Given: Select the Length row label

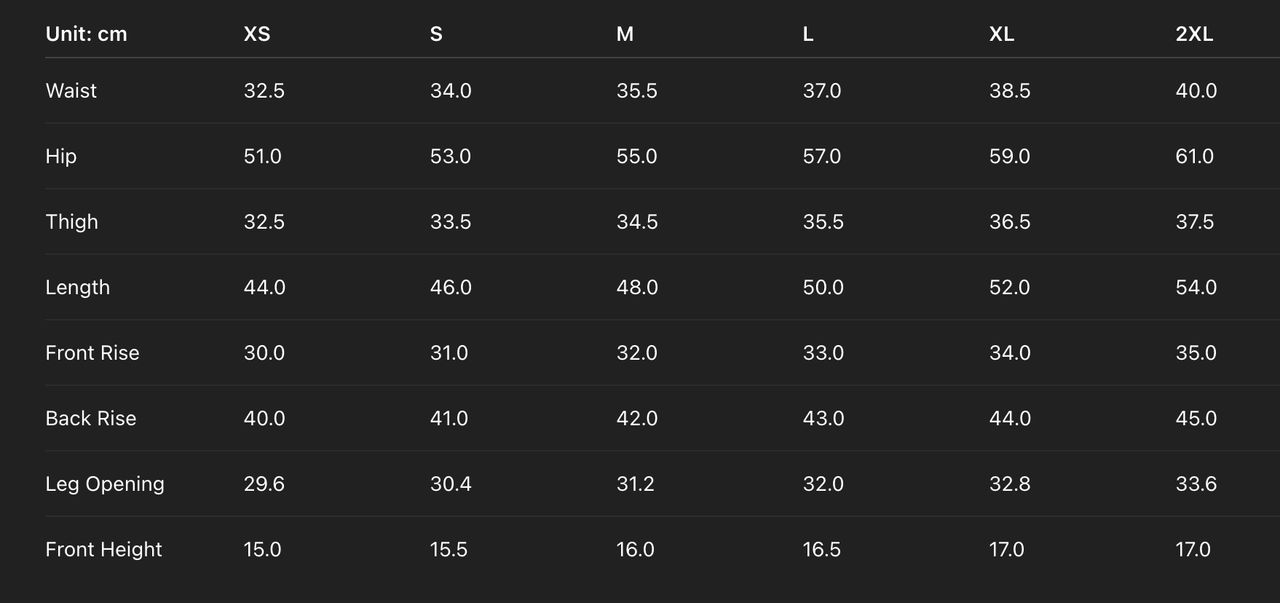Looking at the screenshot, I should (x=78, y=288).
